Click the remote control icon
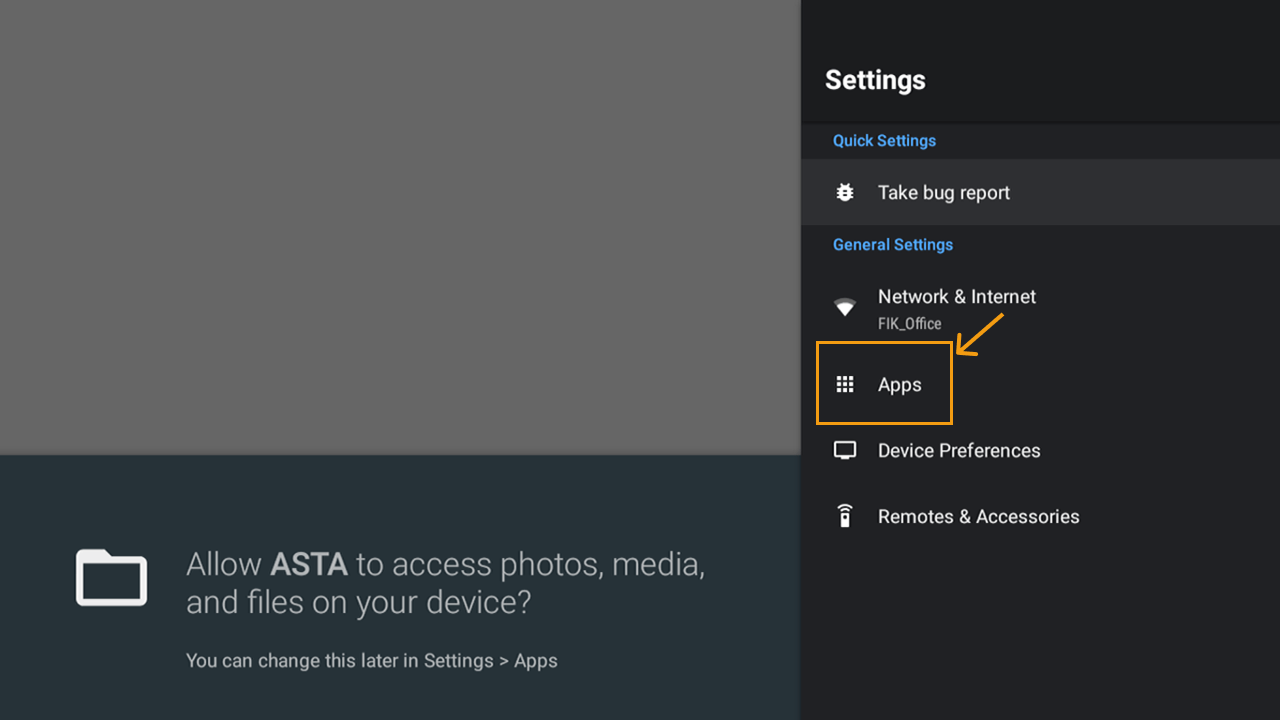The image size is (1280, 720). pos(845,516)
